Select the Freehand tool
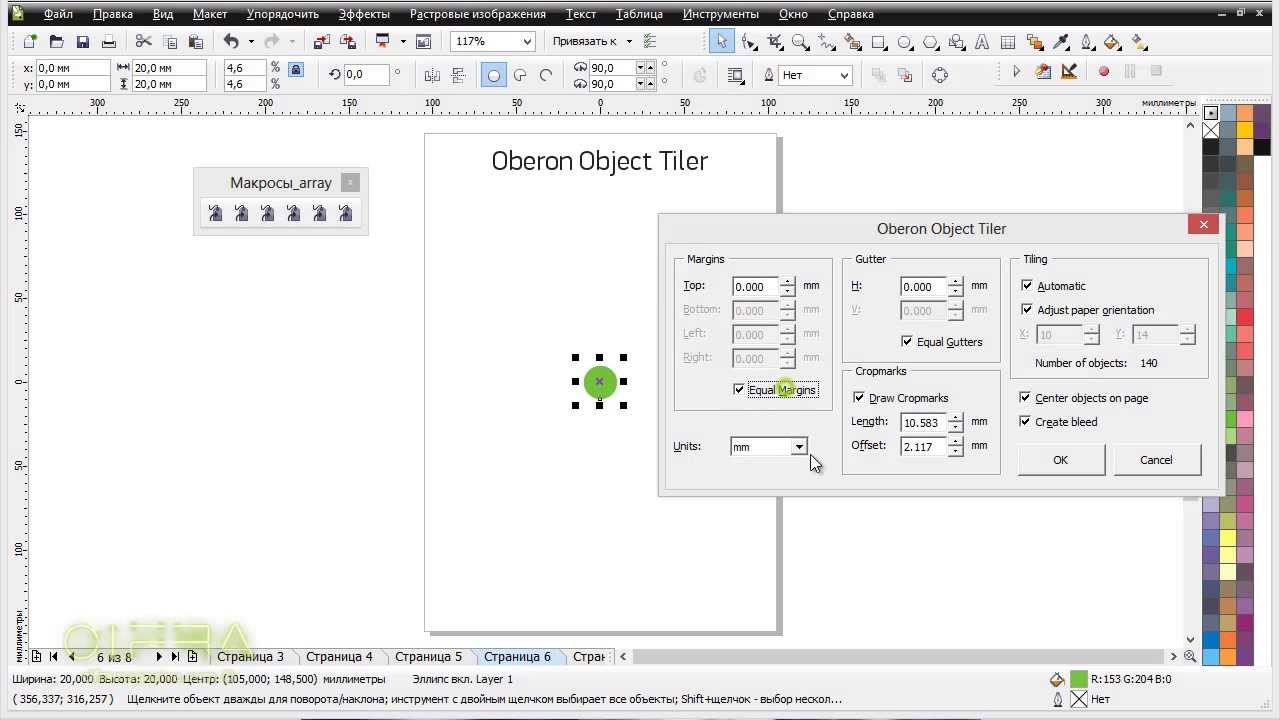The width and height of the screenshot is (1280, 720). pyautogui.click(x=826, y=42)
